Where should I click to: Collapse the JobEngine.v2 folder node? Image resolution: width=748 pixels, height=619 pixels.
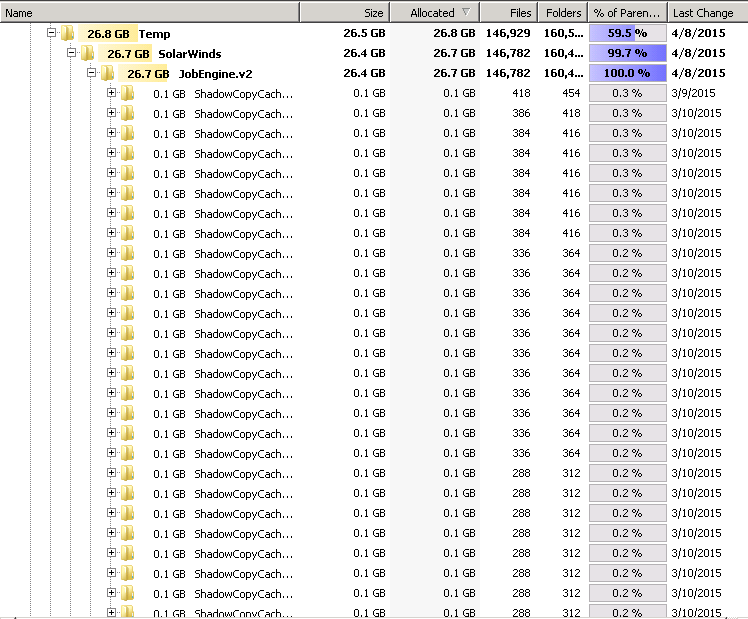(92, 73)
